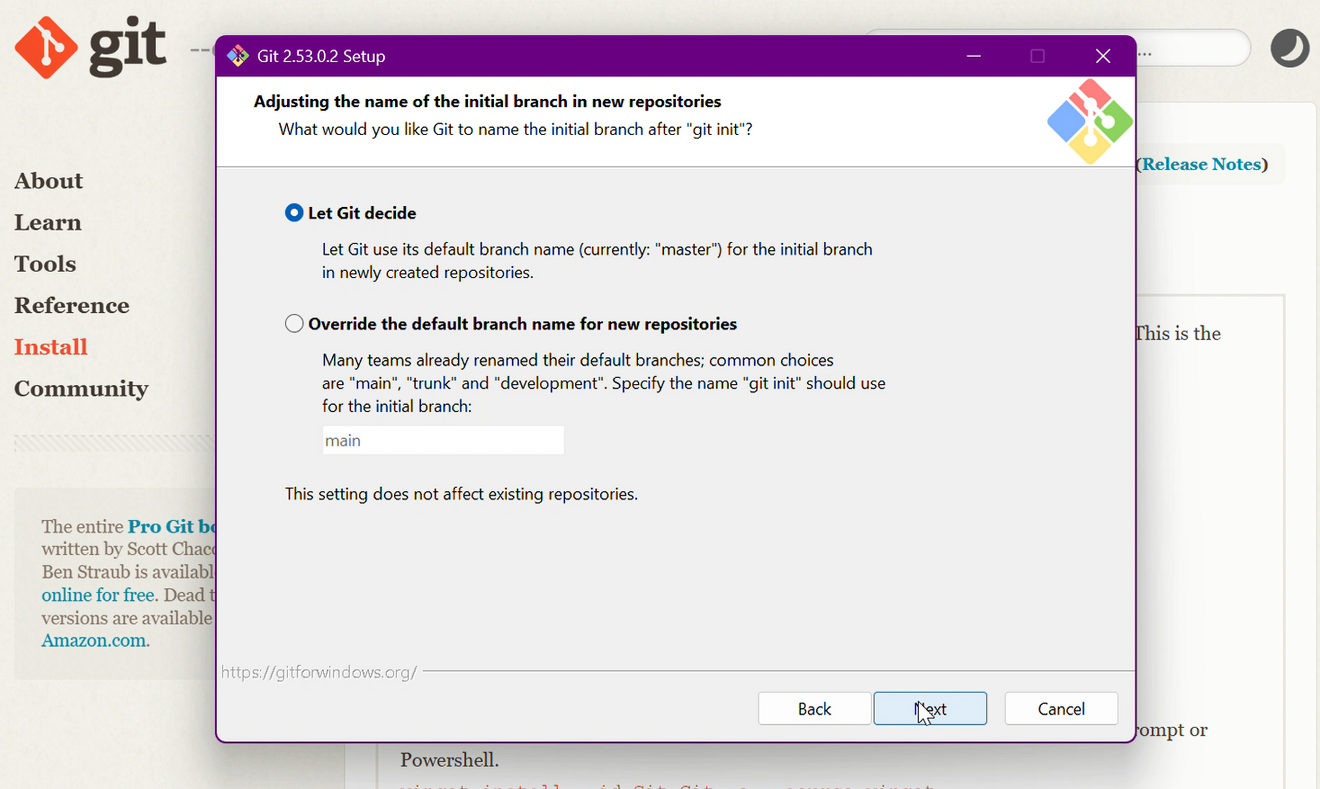Go Back to the previous setup page

click(814, 709)
